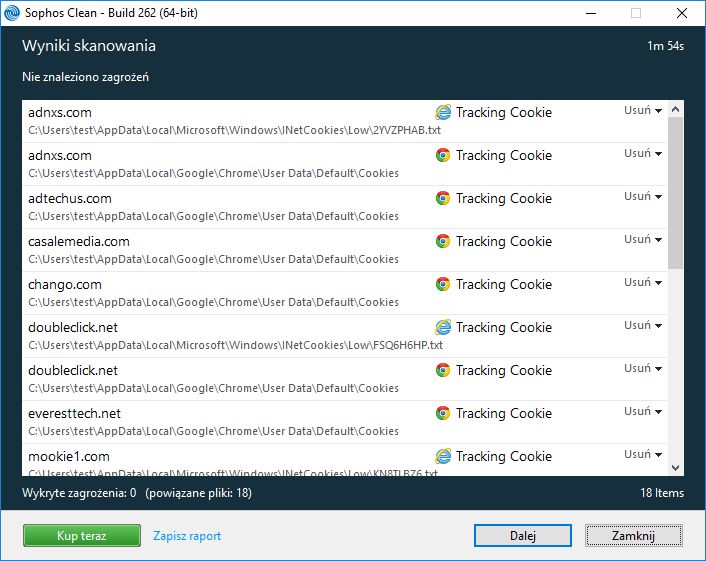The width and height of the screenshot is (706, 561).
Task: Expand the Usuń dropdown for casalemedia.com
Action: coord(643,240)
